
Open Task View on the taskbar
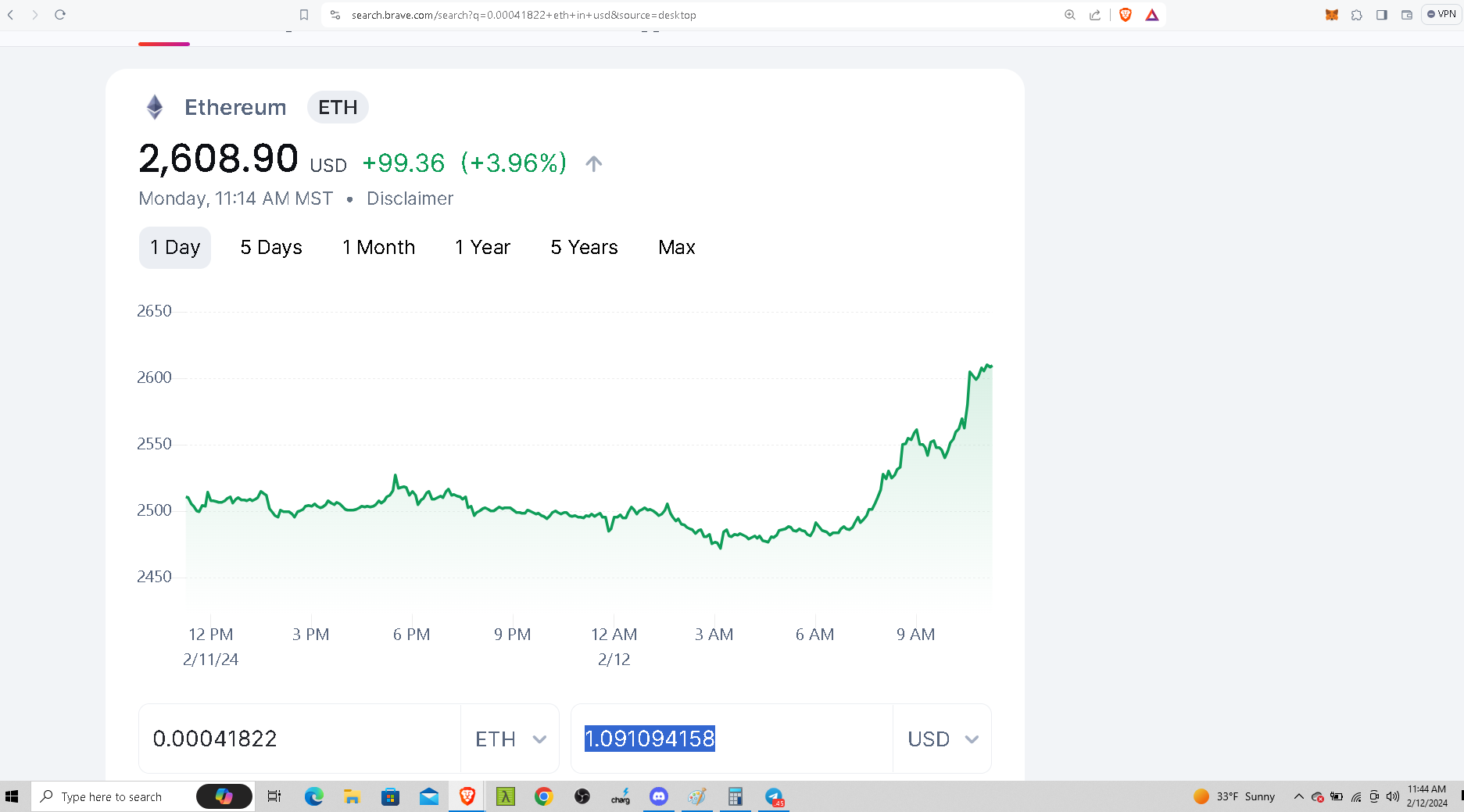(274, 796)
